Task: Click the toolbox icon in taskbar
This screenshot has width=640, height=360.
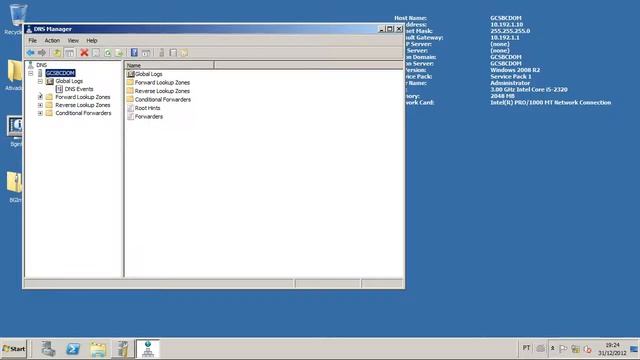Action: tap(122, 349)
